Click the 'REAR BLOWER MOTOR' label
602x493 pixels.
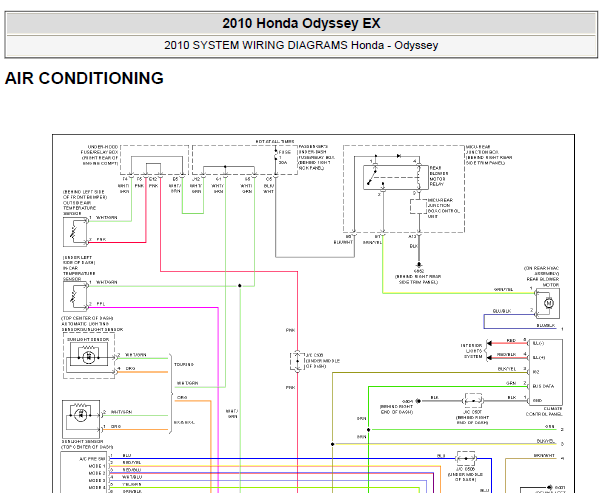(542, 282)
